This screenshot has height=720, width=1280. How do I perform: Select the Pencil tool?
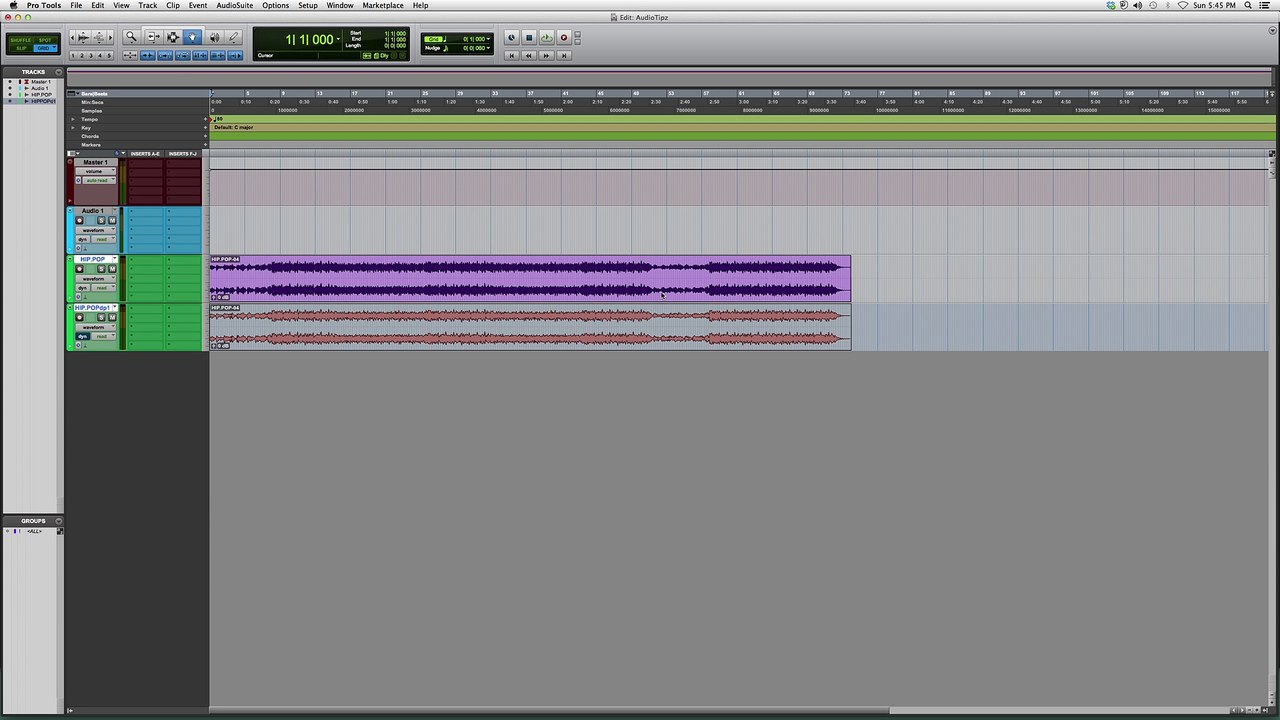233,37
